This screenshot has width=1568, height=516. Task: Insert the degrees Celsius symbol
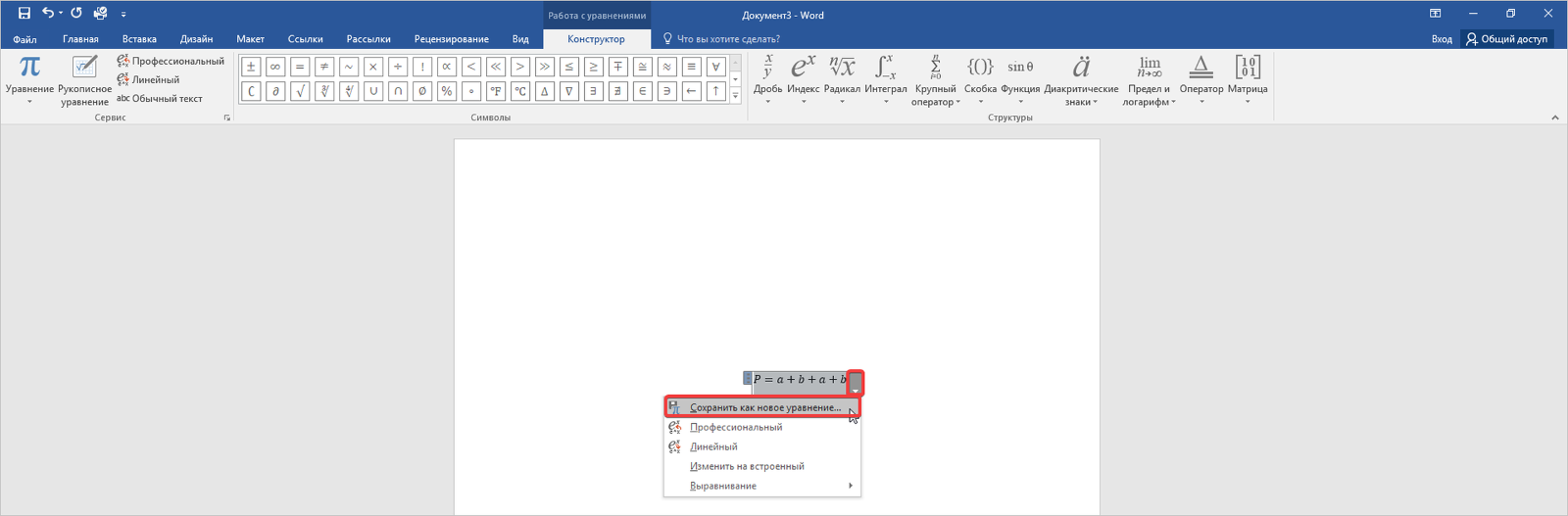click(x=520, y=91)
